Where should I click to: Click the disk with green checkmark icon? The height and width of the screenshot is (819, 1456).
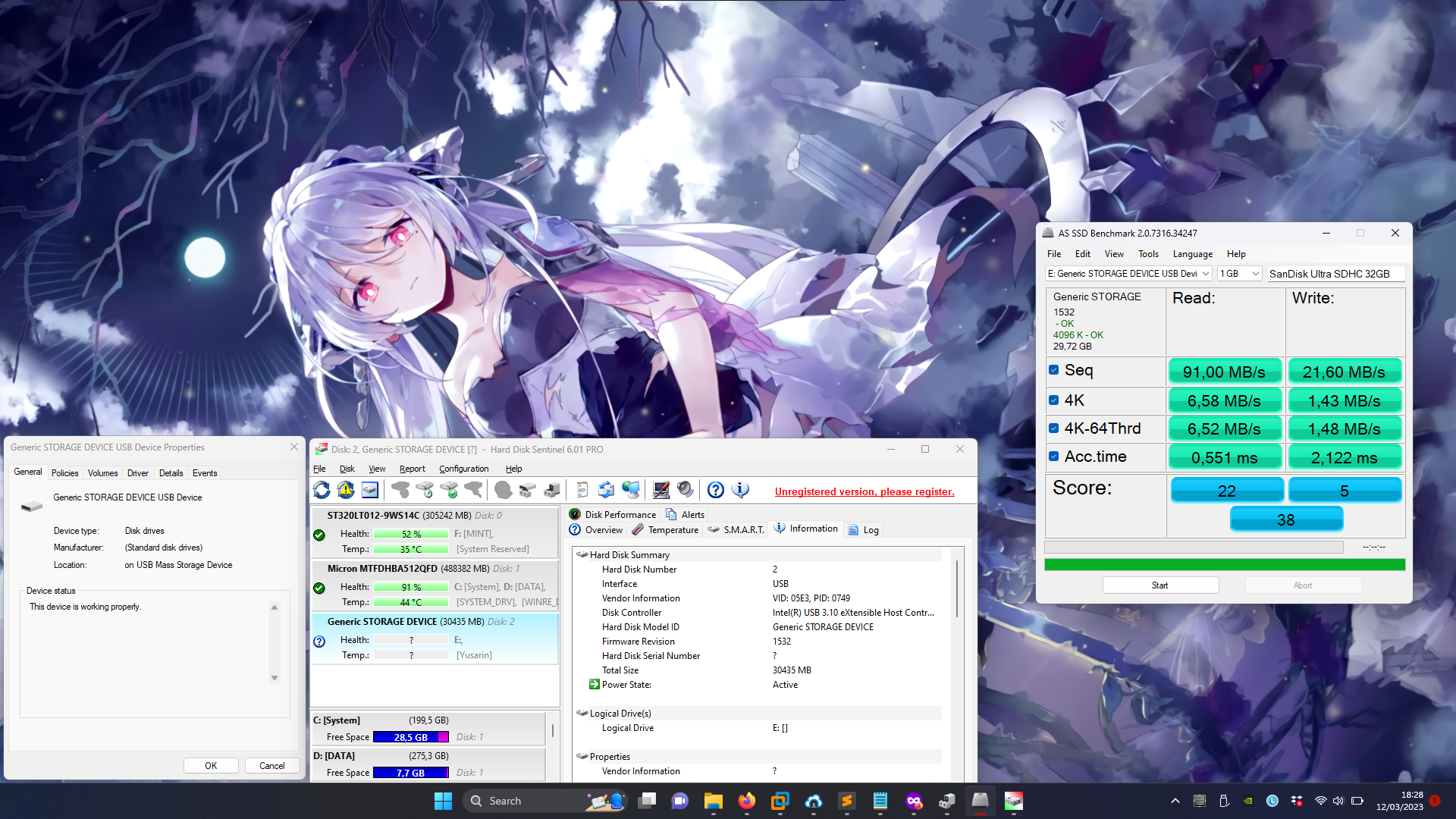click(x=449, y=490)
